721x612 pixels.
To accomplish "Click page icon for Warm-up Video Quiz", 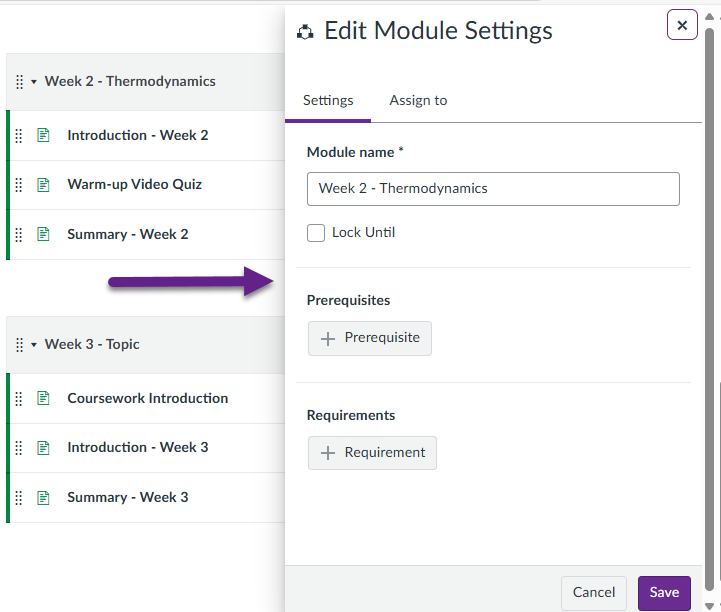I will (43, 184).
